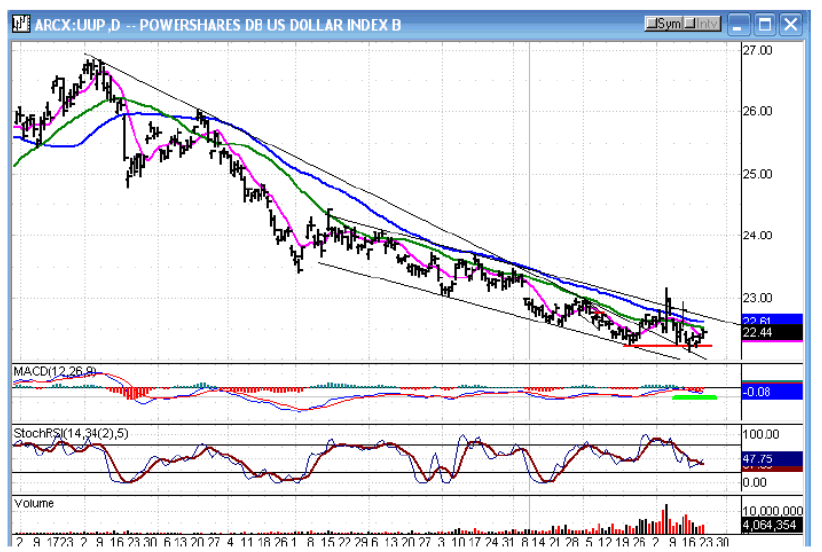Select the StochRSI(14,34(2),5) indicator label
This screenshot has width=822, height=552.
pyautogui.click(x=71, y=434)
